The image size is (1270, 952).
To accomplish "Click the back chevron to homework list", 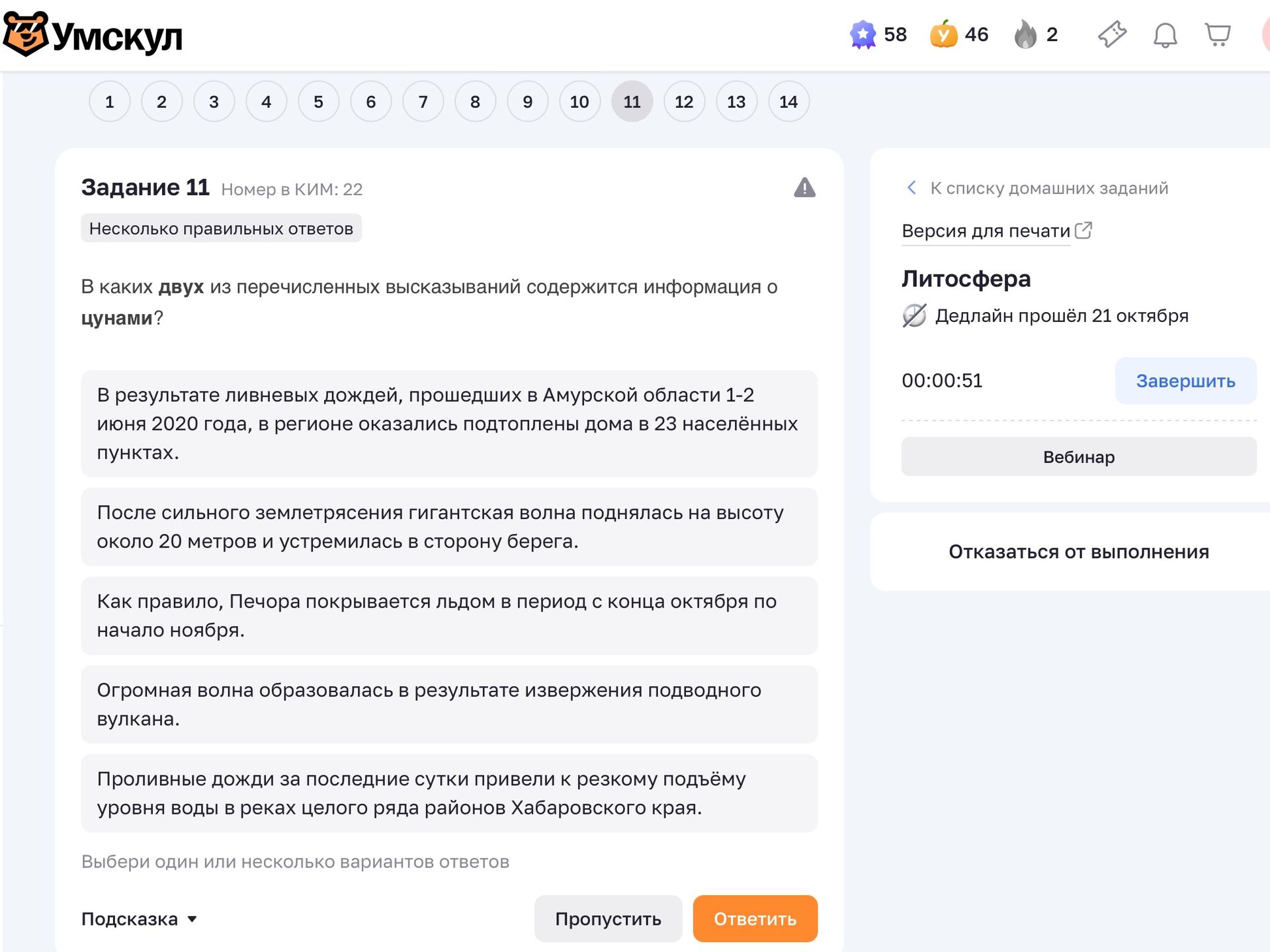I will click(x=911, y=188).
